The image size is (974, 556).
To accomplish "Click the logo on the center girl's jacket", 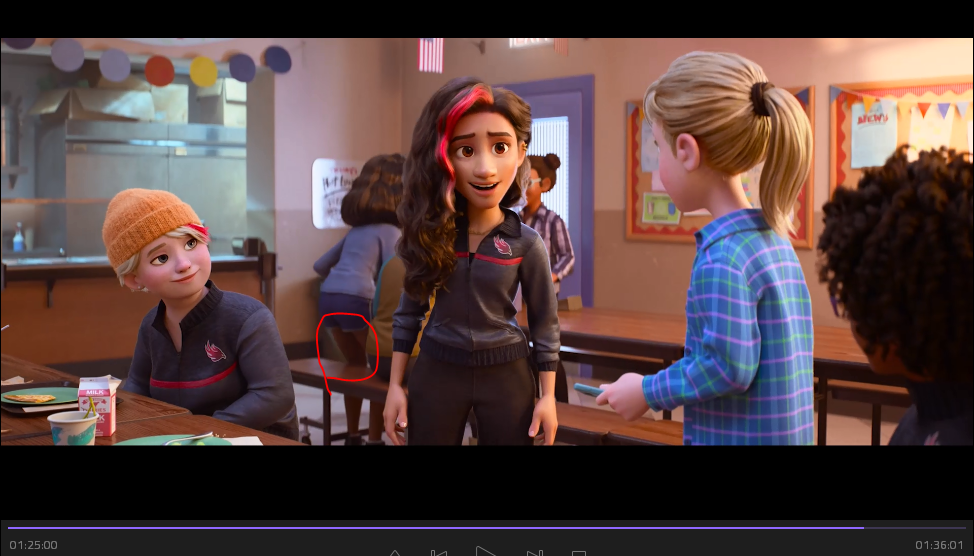I will point(503,246).
